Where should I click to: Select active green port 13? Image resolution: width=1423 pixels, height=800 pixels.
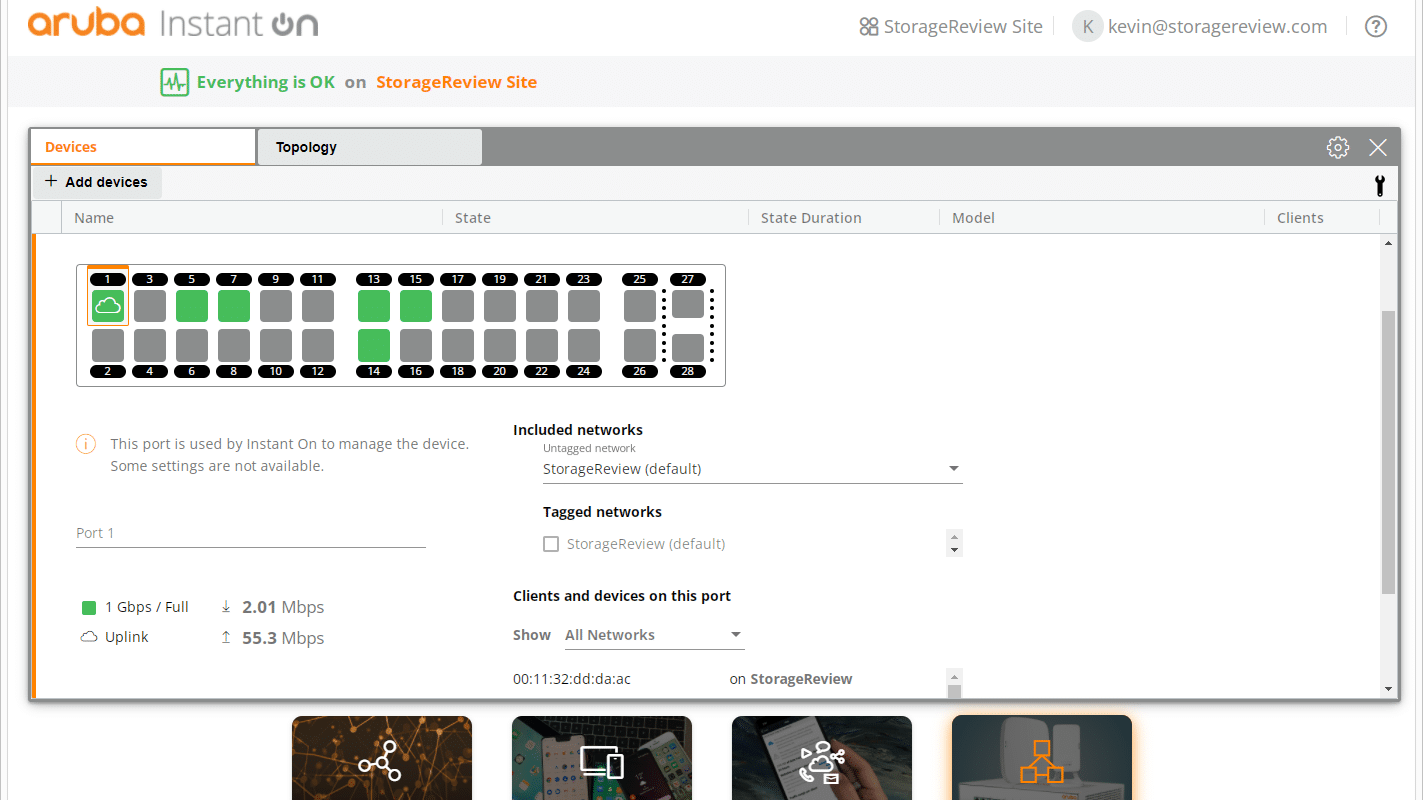pos(374,306)
